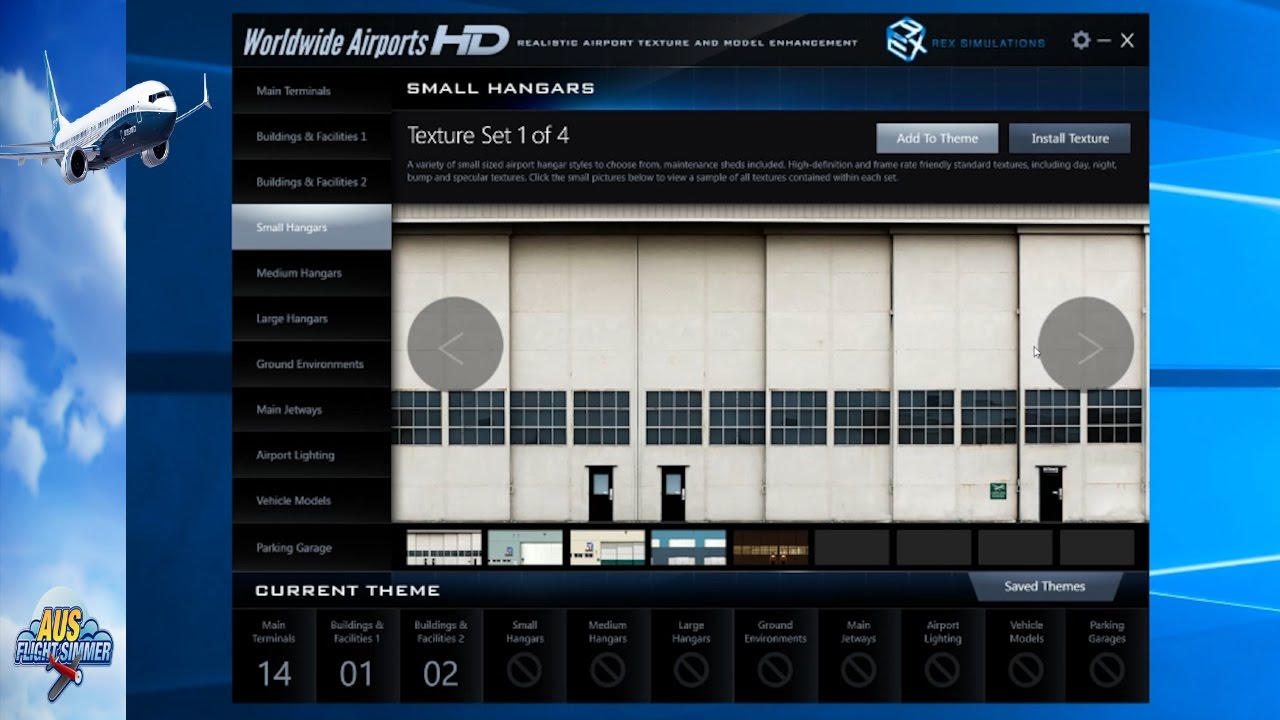Viewport: 1280px width, 720px height.
Task: Select the Small Hangars category
Action: pos(312,227)
